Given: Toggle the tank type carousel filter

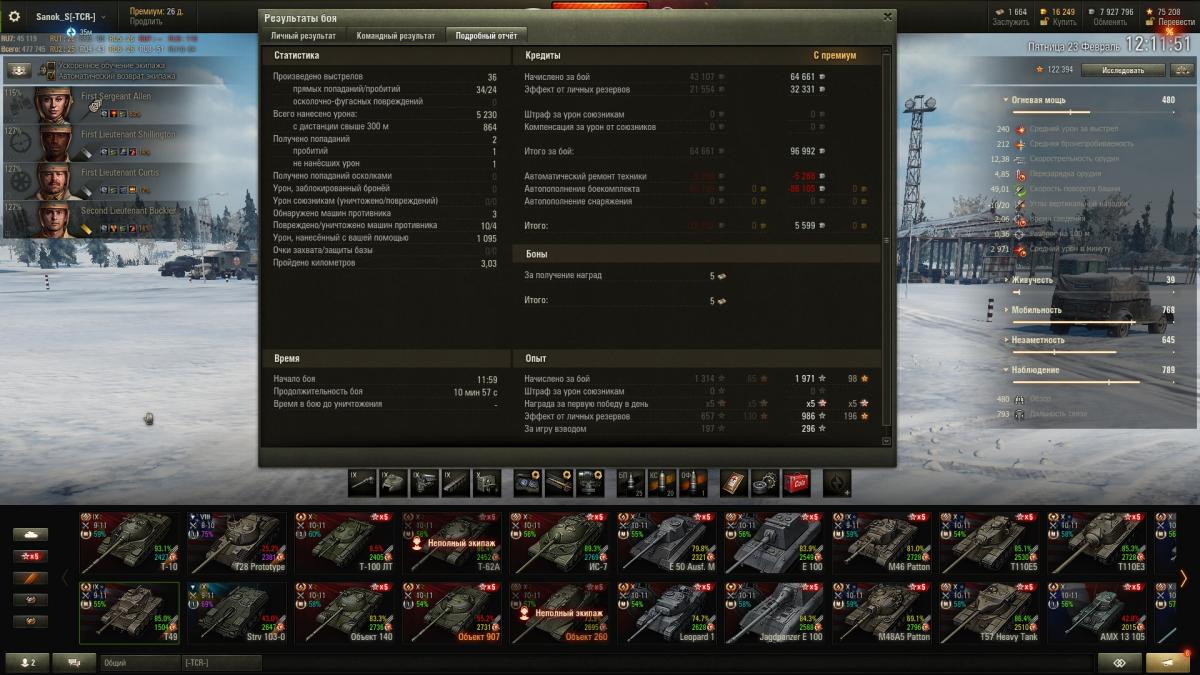Looking at the screenshot, I should [x=30, y=535].
